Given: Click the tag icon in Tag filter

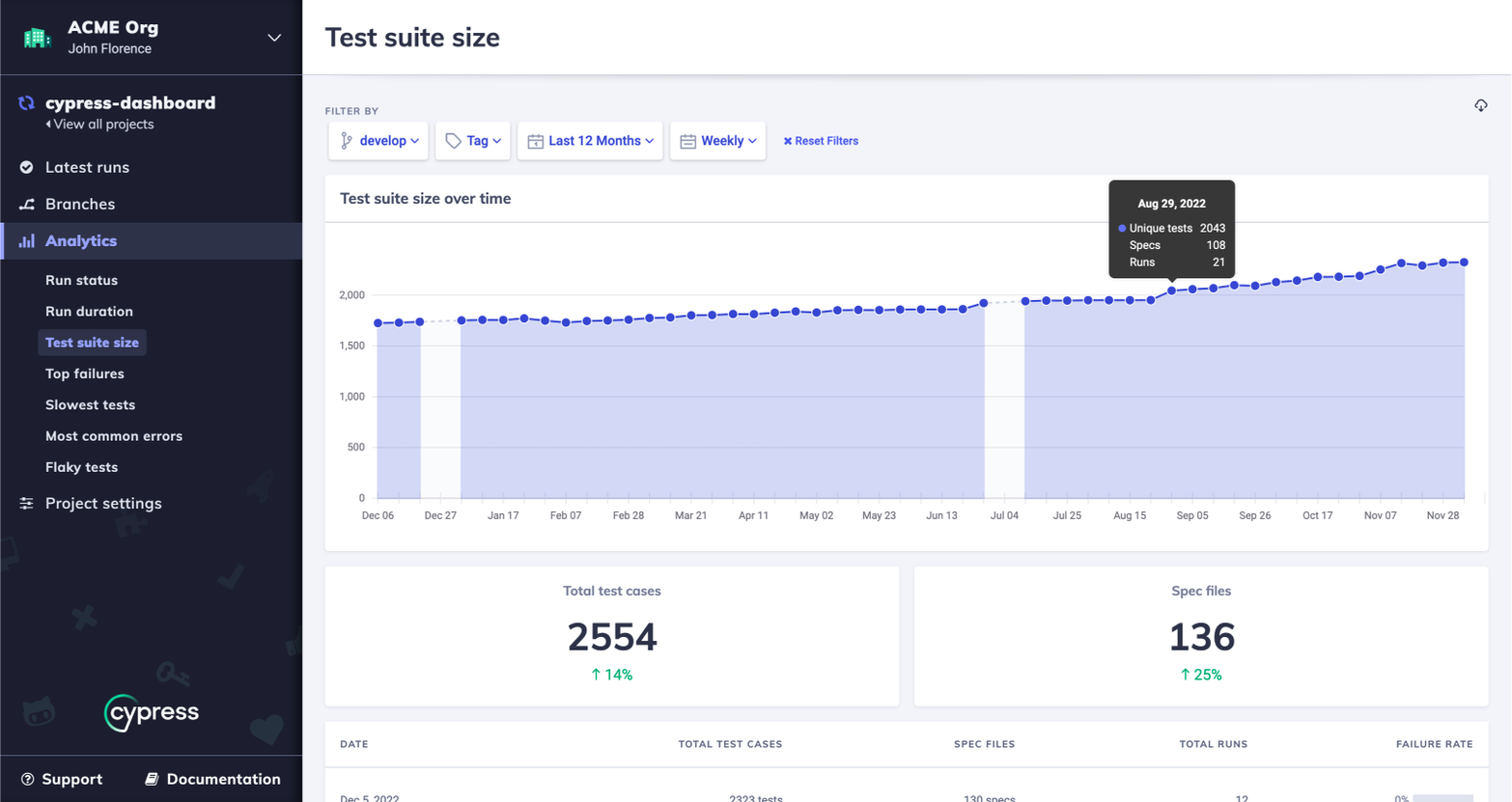Looking at the screenshot, I should click(453, 141).
